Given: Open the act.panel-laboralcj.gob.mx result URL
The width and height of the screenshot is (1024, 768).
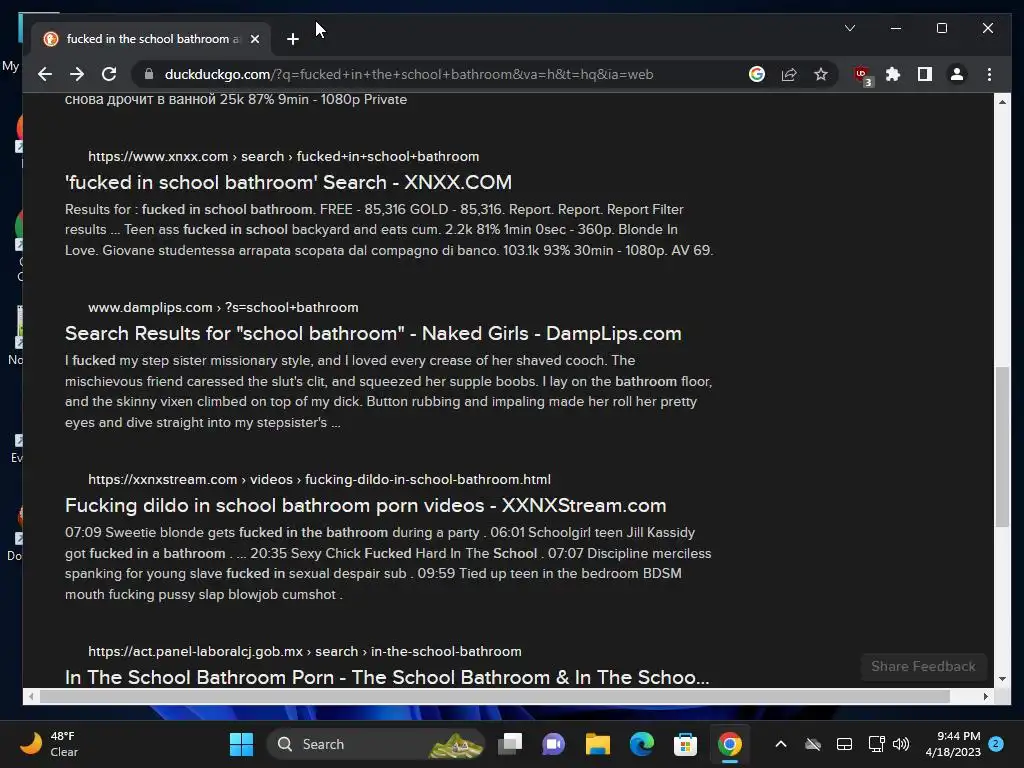Looking at the screenshot, I should click(305, 652).
